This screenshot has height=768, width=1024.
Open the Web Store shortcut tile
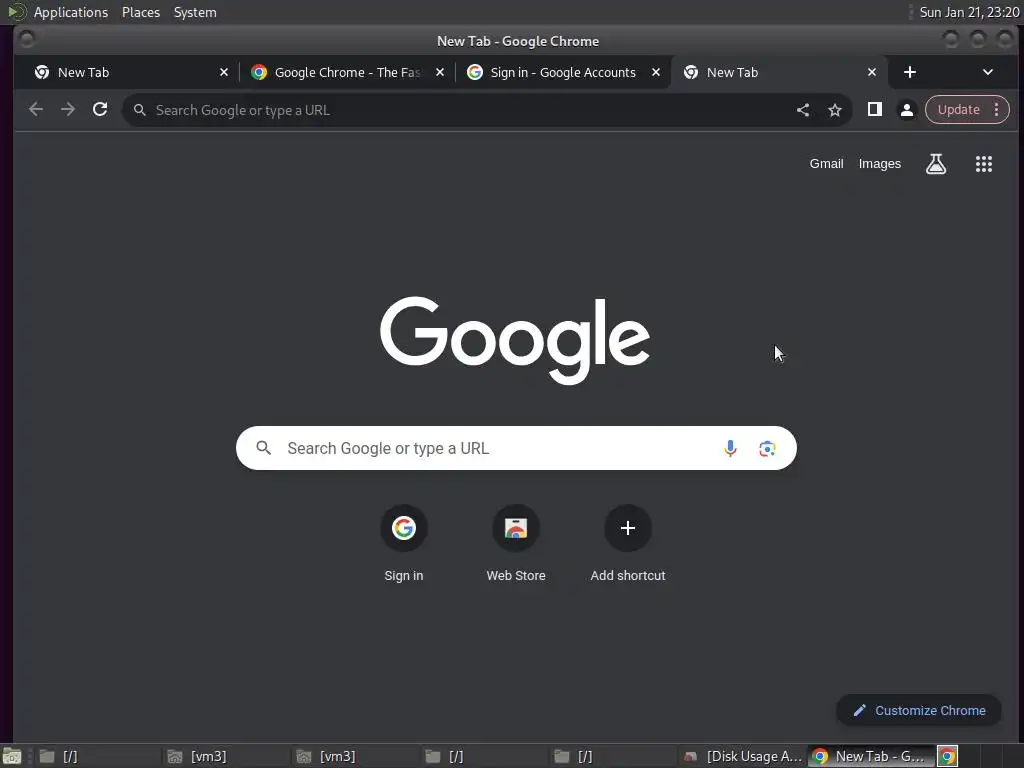click(516, 543)
